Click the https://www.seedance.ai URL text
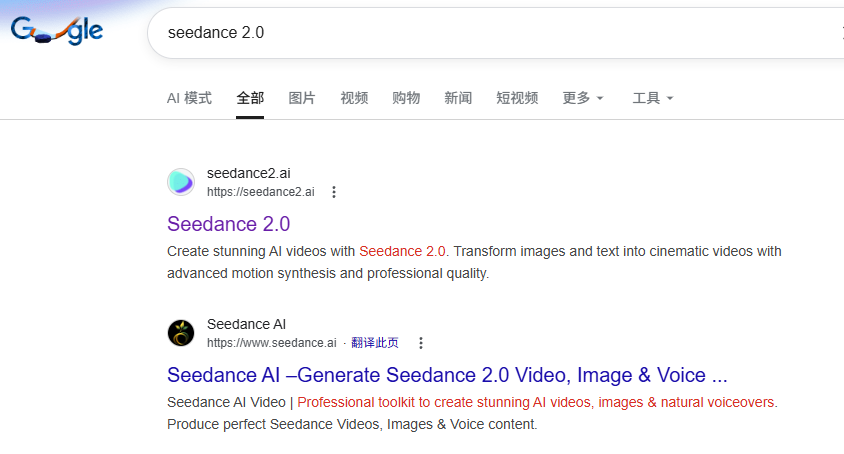The image size is (844, 454). pos(272,343)
